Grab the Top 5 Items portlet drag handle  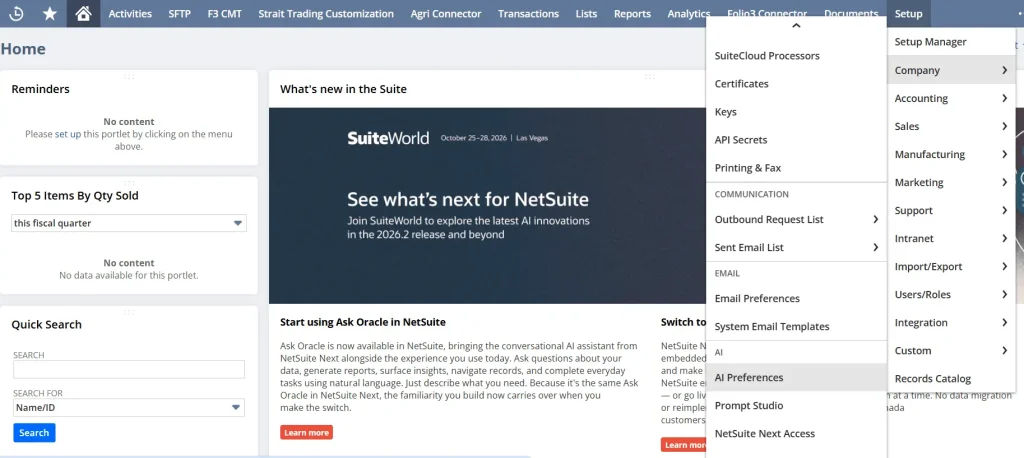(x=129, y=183)
